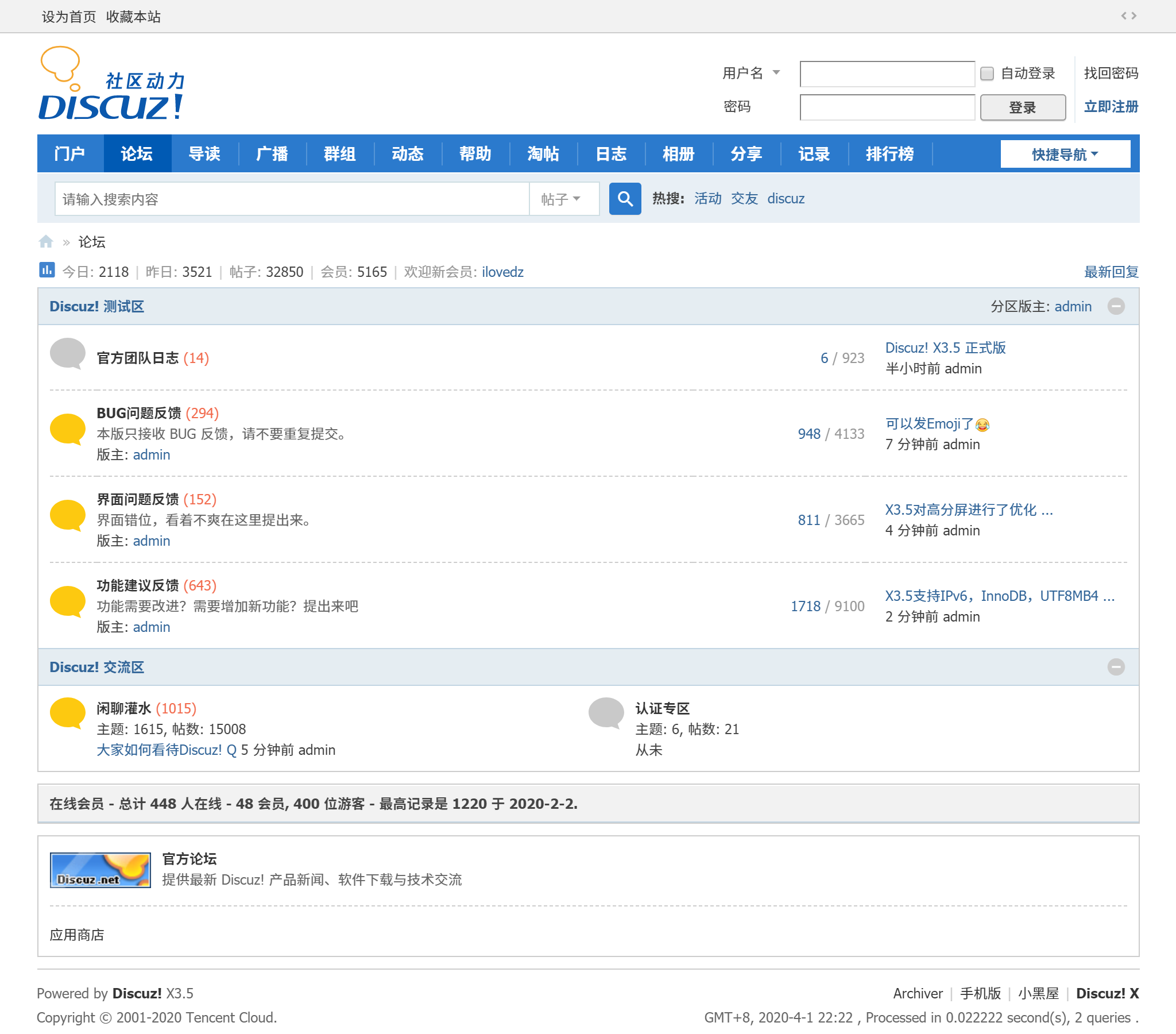
Task: Click the blue statistics chart icon
Action: (47, 270)
